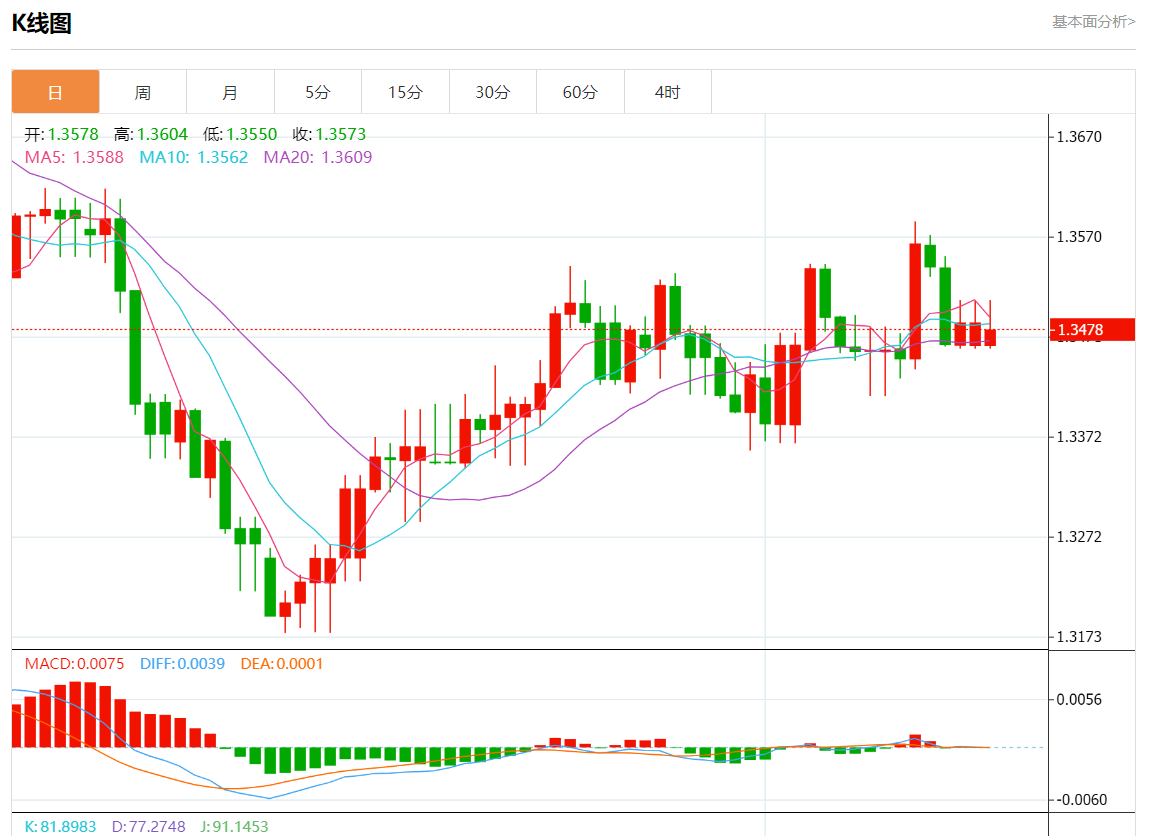
Task: Click the K线图 heading
Action: coord(41,24)
